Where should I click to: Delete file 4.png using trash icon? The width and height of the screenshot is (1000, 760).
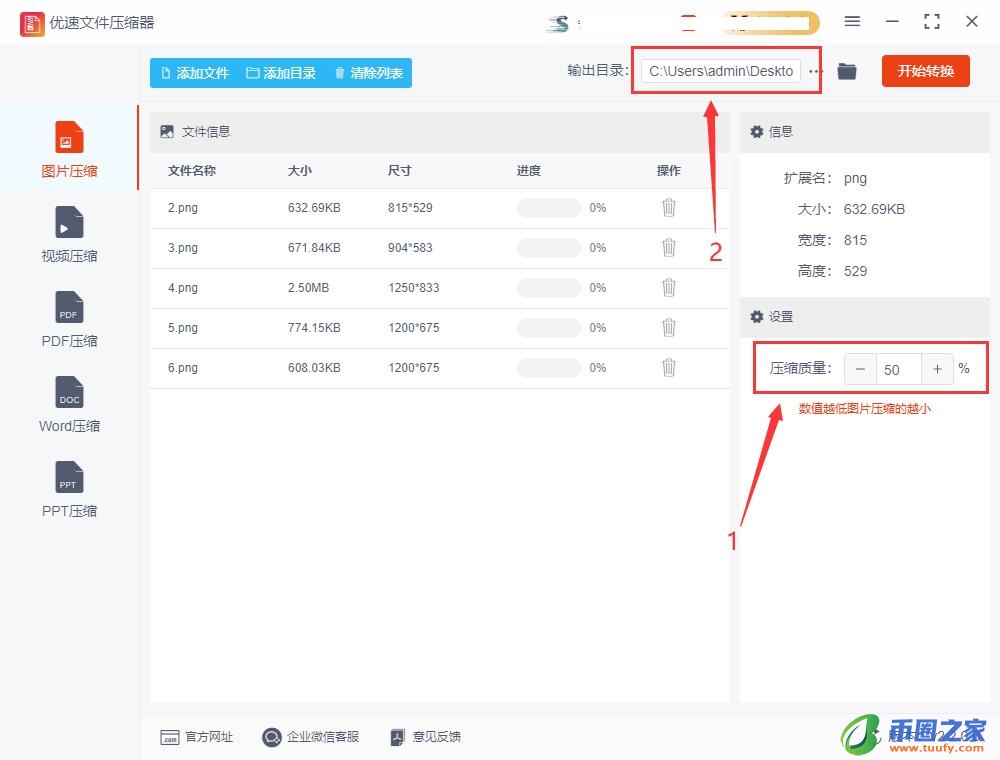click(668, 287)
